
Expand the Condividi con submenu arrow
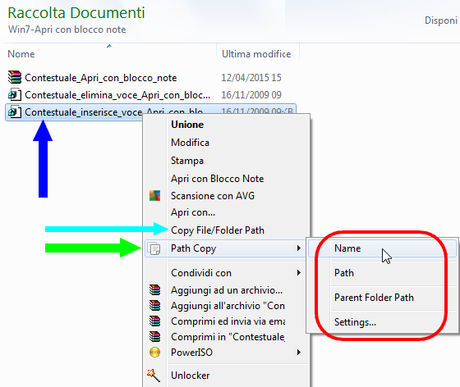299,273
